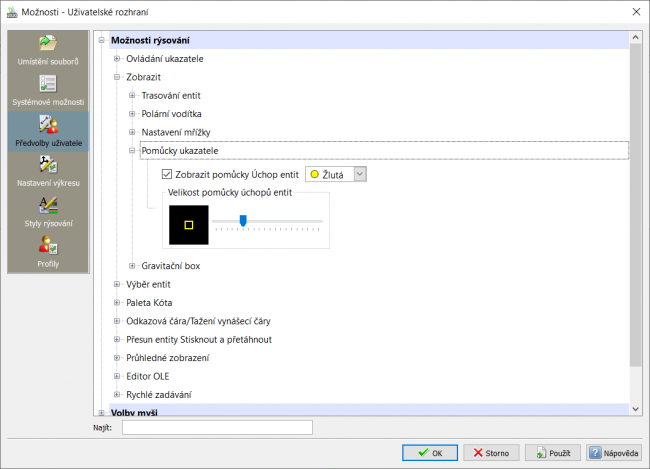650x469 pixels.
Task: Toggle Zobrazit pomůcky Úchop entit checkbox
Action: pos(167,174)
